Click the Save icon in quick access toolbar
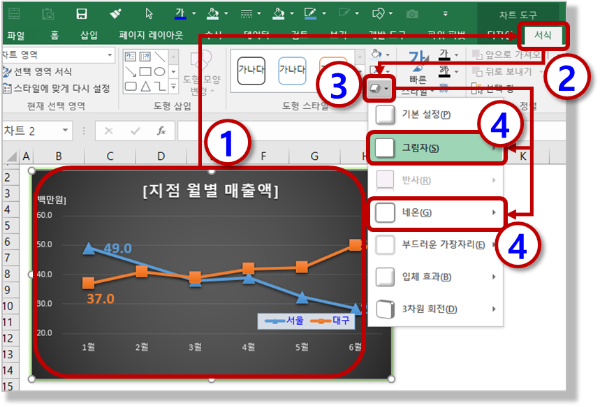Screen dimensions: 600x407 coord(82,14)
